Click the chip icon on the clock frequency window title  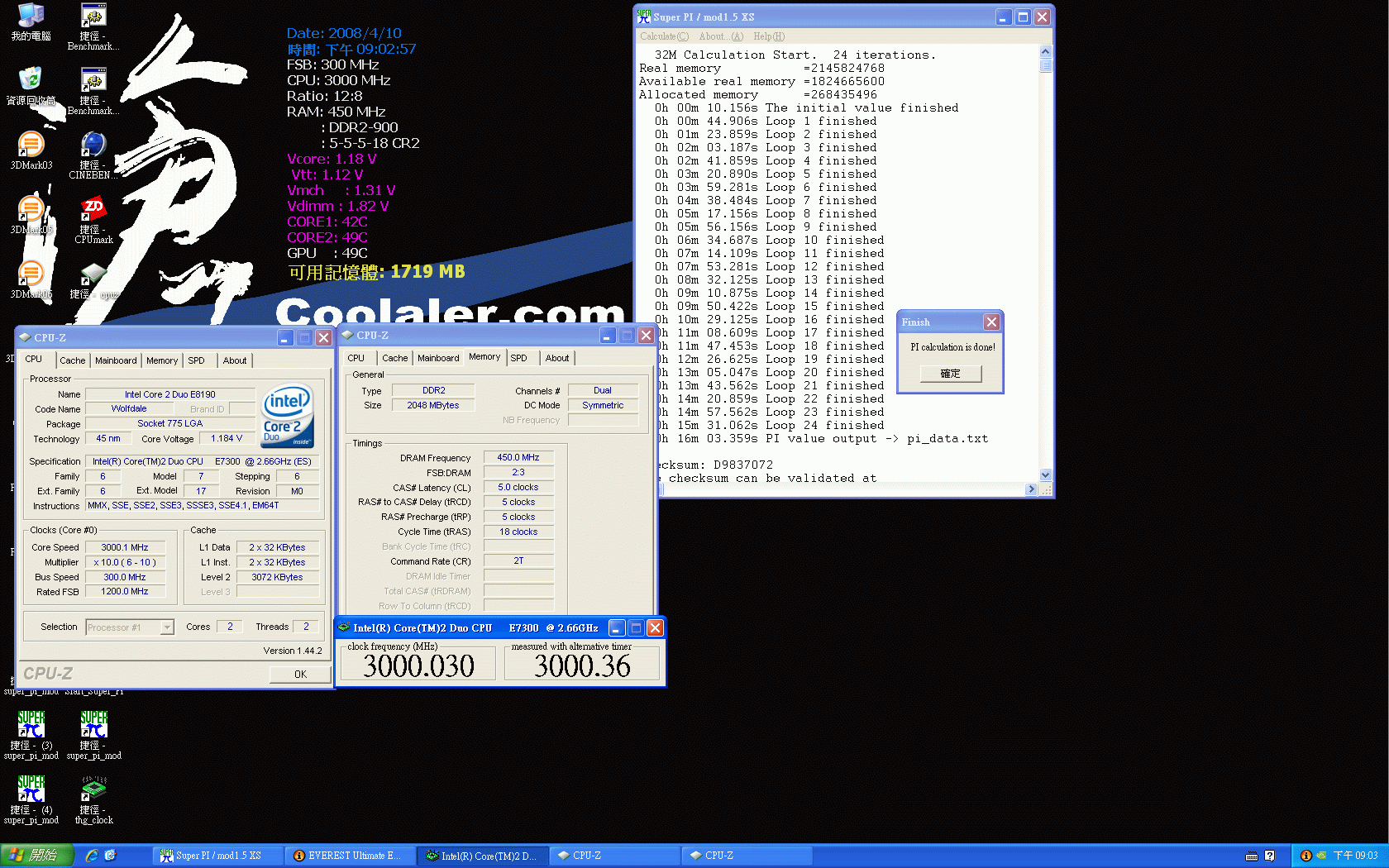point(344,627)
